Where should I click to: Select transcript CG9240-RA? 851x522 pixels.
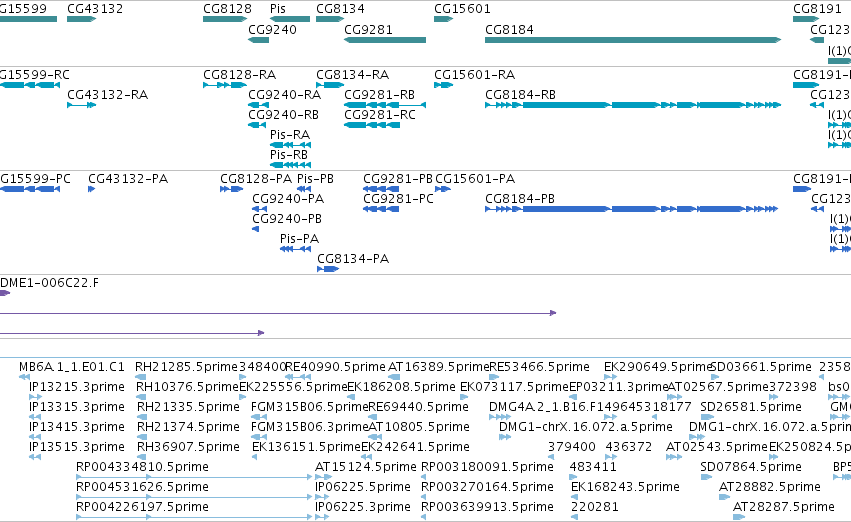tap(284, 94)
